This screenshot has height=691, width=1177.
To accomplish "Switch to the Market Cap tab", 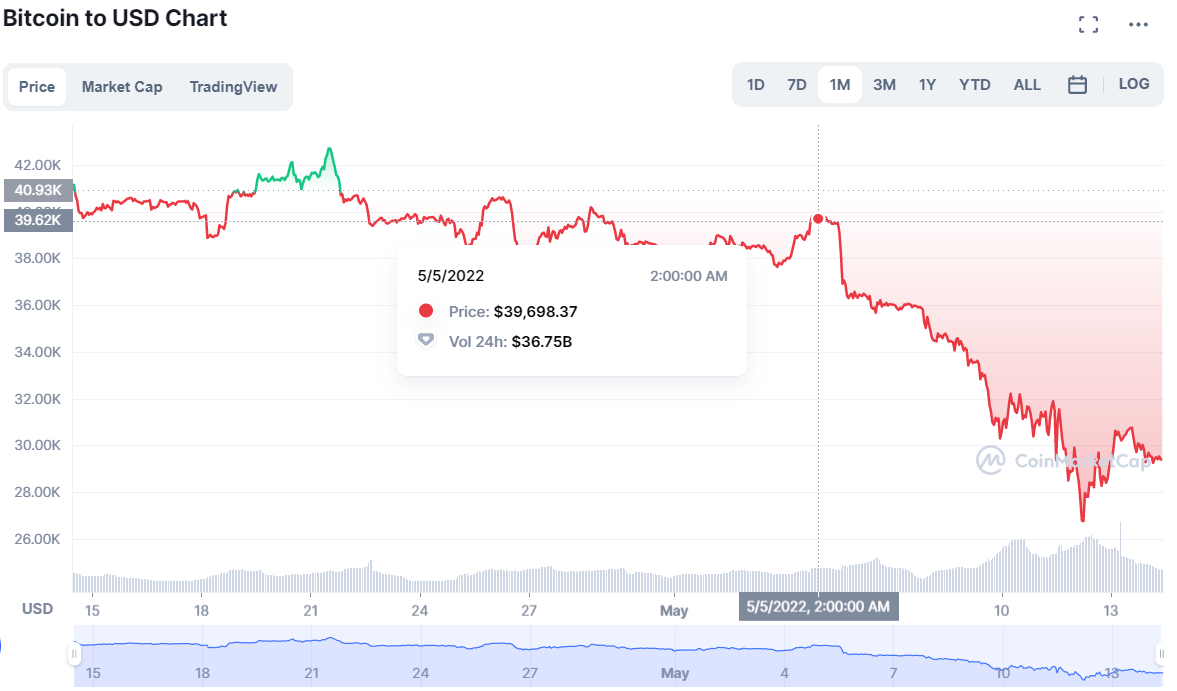I will (122, 87).
